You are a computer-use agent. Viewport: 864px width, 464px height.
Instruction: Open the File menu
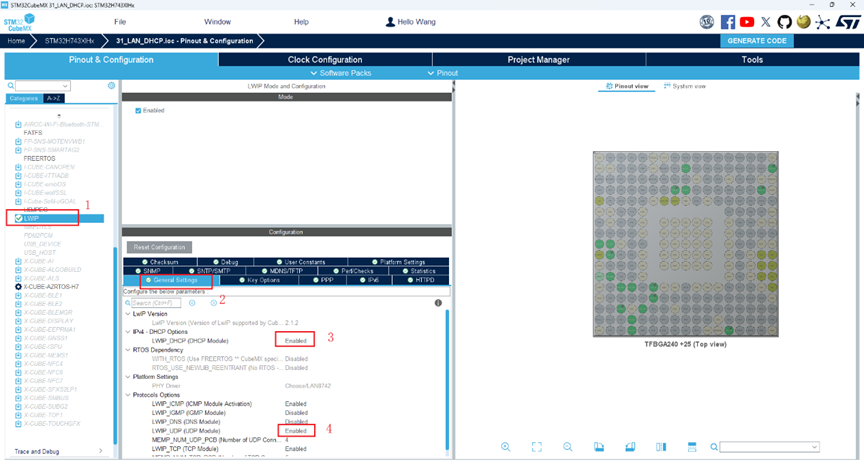pos(120,22)
